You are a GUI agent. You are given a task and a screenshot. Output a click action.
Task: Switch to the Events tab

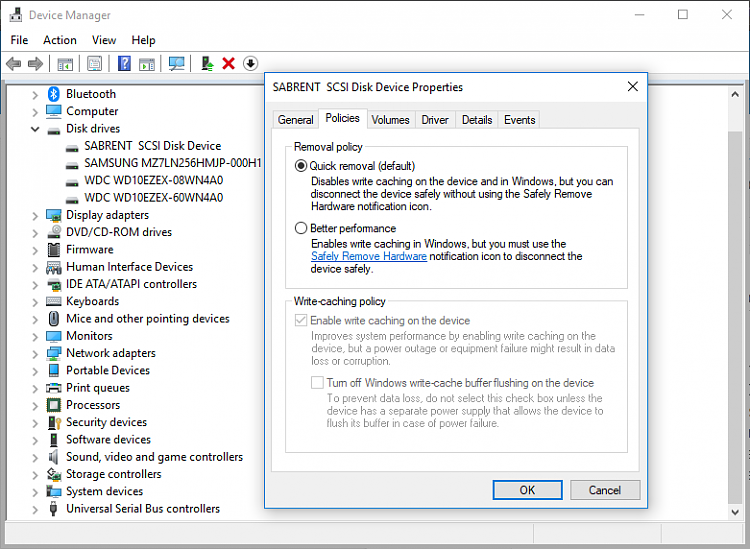(519, 120)
